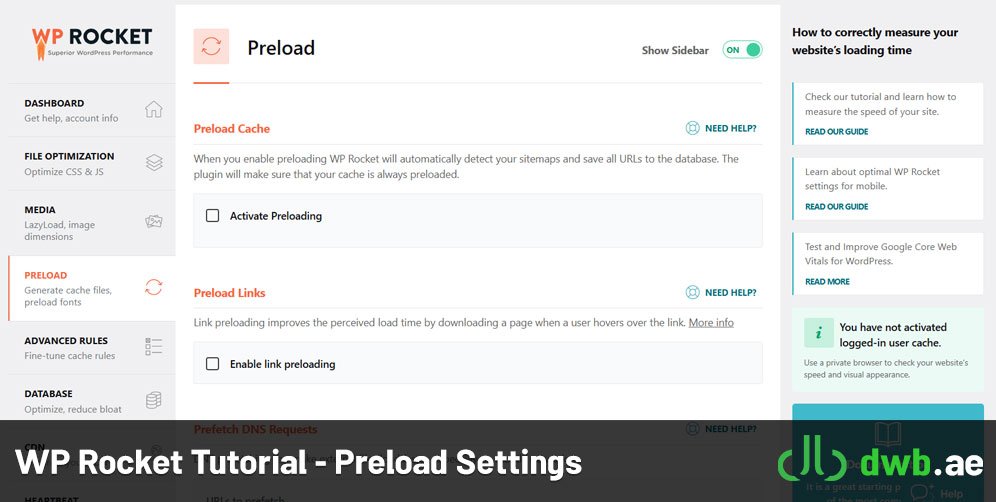Click the WP Rocket logo
Screen dimensions: 996x502
(x=92, y=43)
